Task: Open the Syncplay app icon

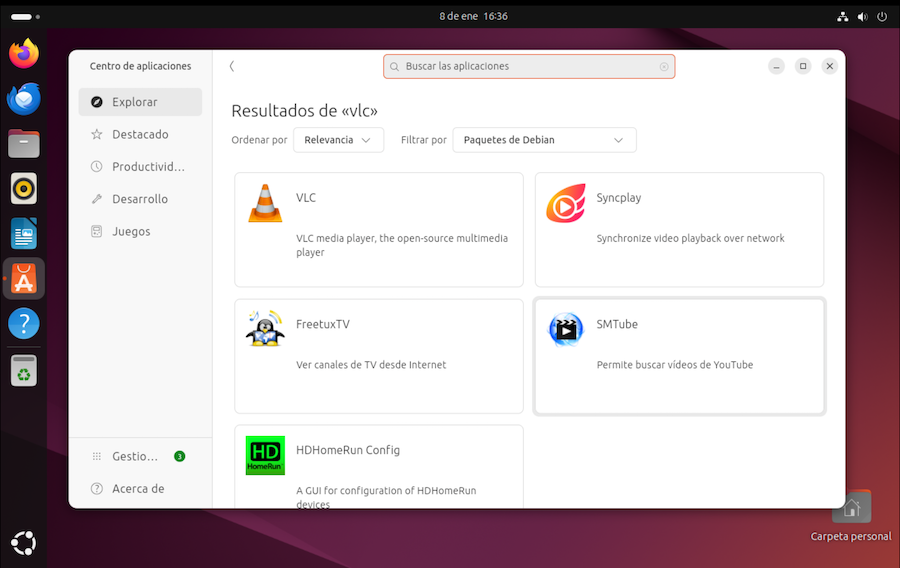Action: tap(565, 203)
